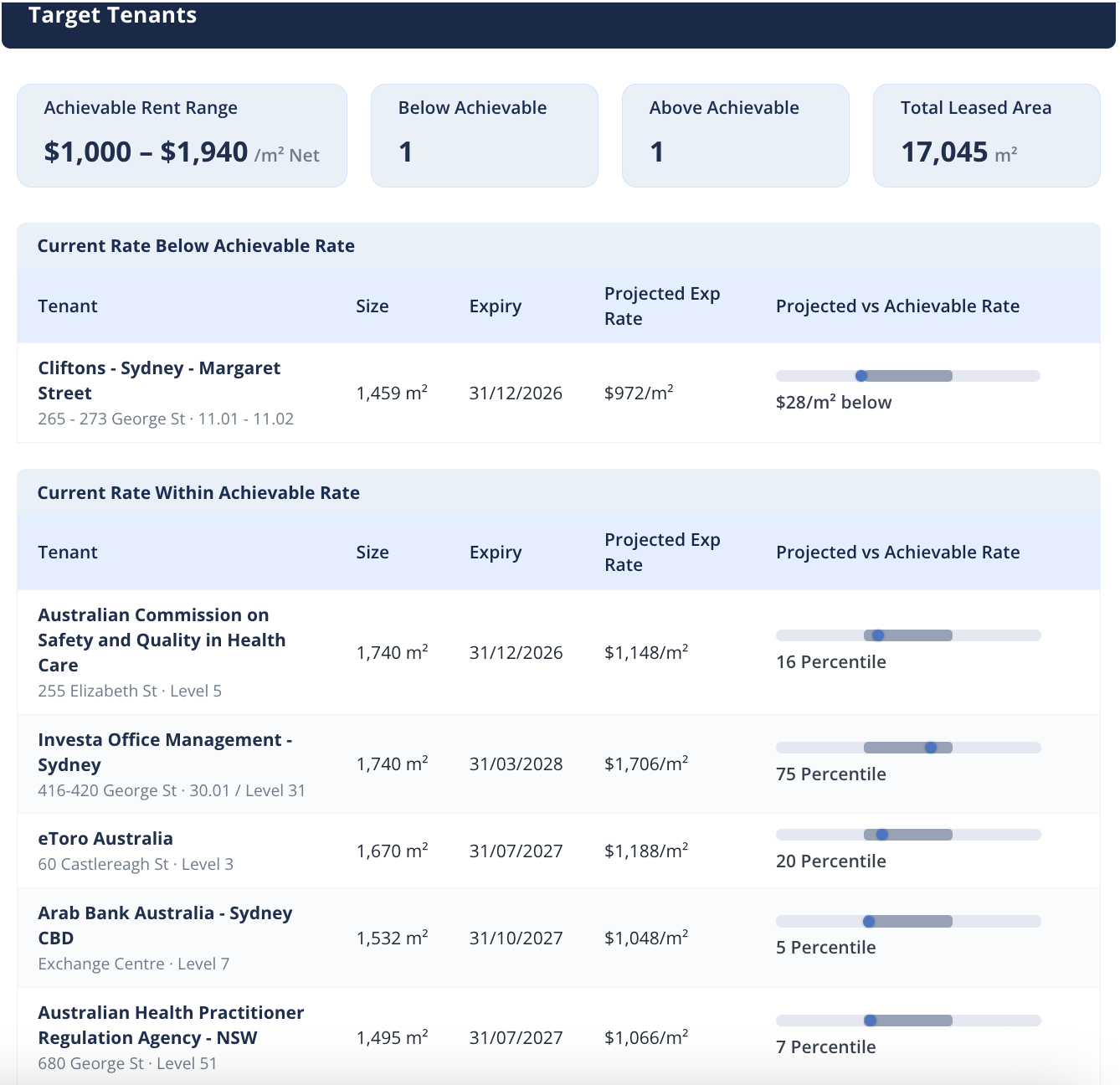
Task: Click the $1,188/m² projected rate
Action: [646, 851]
